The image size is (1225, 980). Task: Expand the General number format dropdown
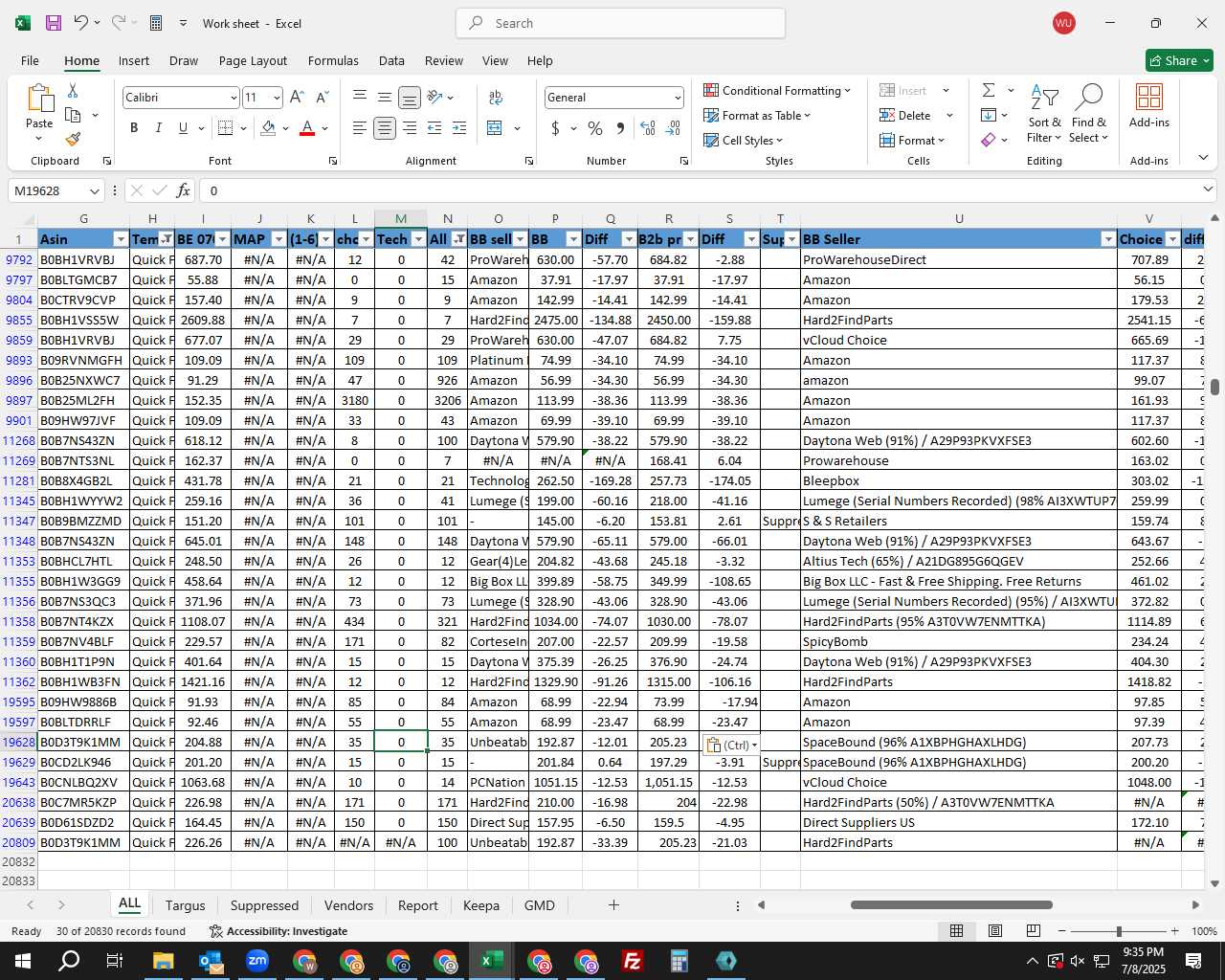(678, 98)
